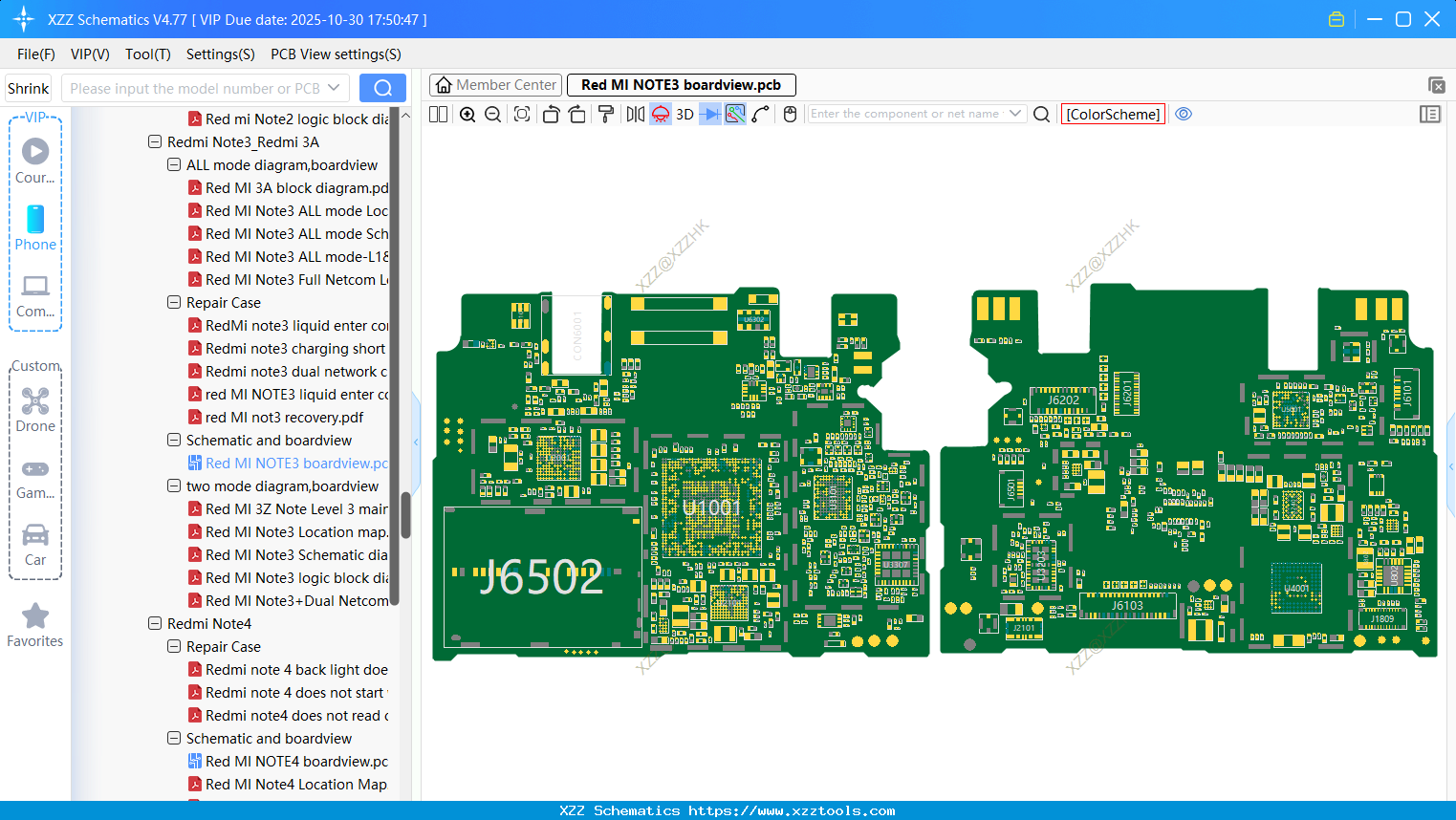
Task: Collapse two mode diagram,boardview folder
Action: 174,486
